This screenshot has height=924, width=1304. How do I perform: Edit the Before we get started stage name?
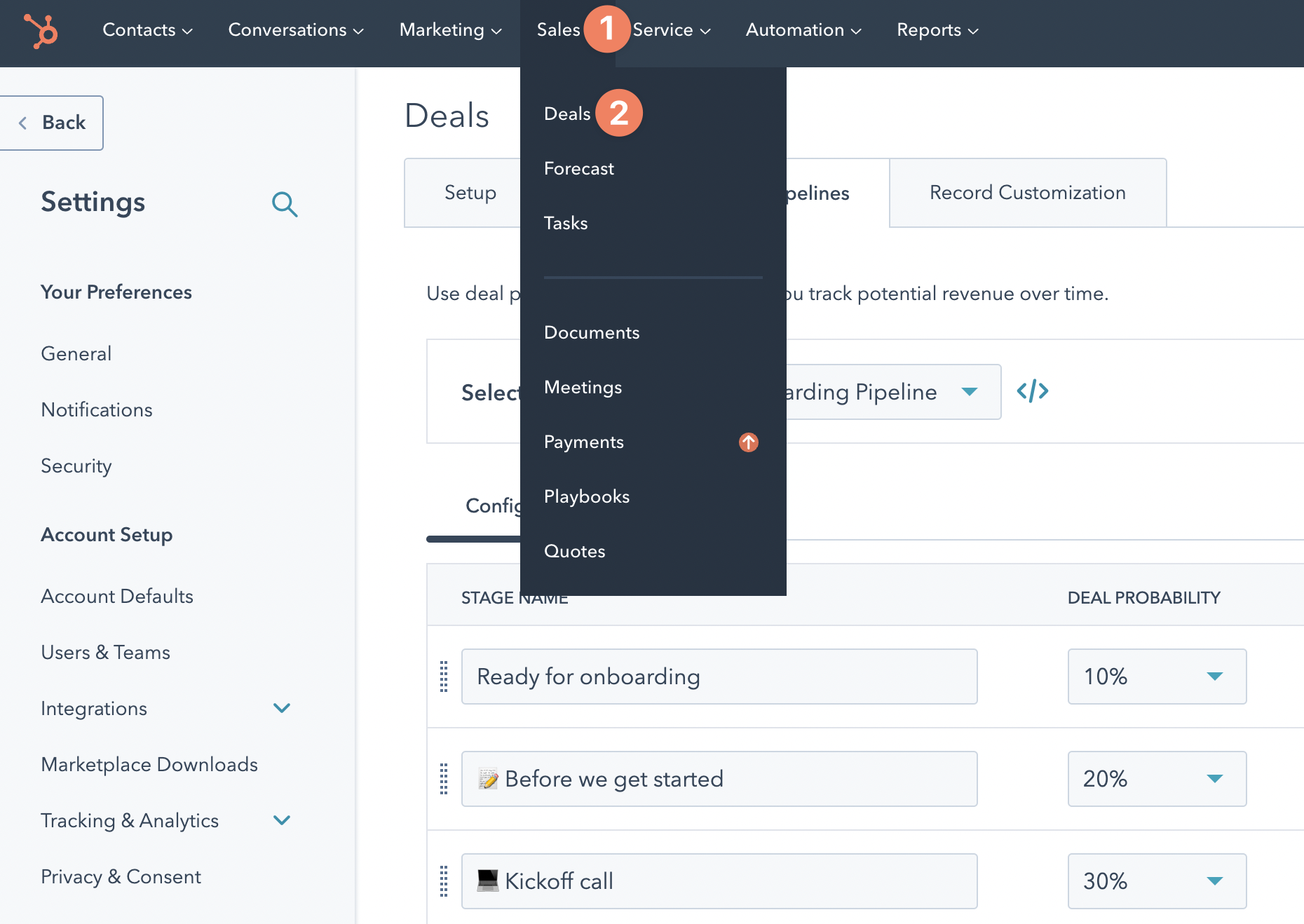[719, 779]
